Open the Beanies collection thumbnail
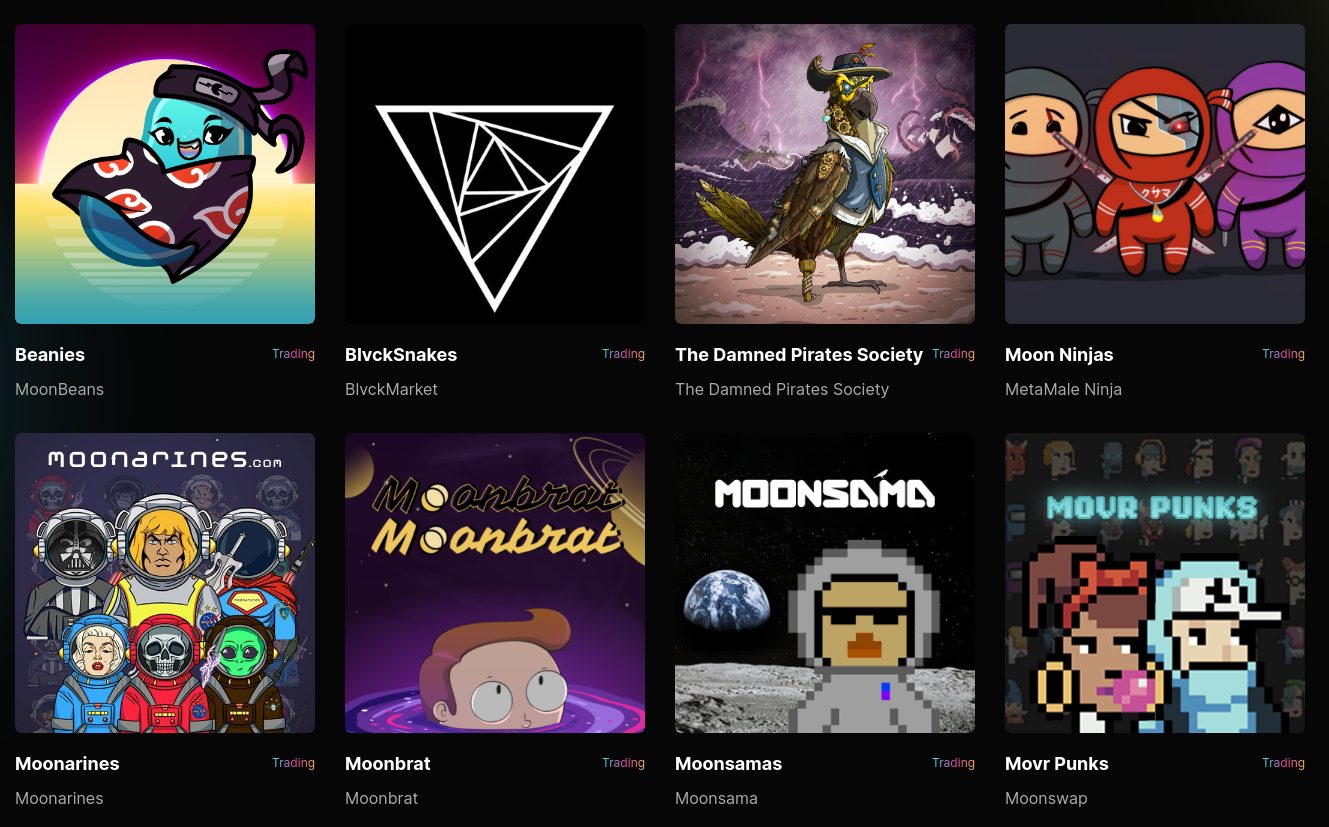1329x827 pixels. pos(165,174)
